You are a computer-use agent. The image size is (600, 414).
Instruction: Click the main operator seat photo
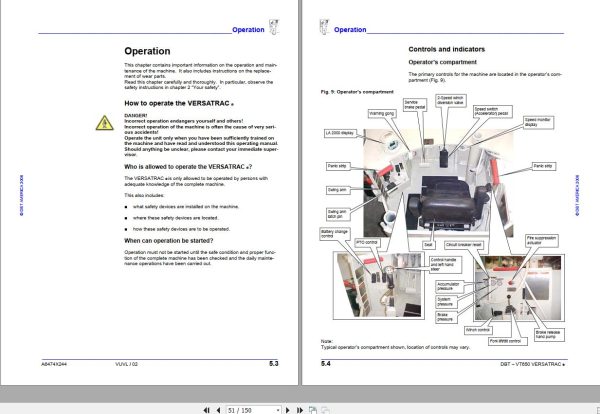click(x=438, y=183)
